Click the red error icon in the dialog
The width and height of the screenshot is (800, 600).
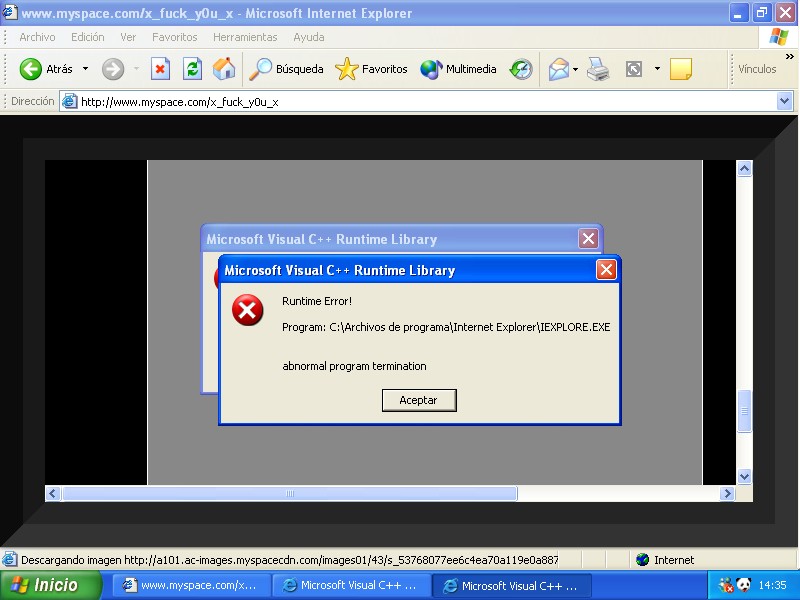[247, 310]
